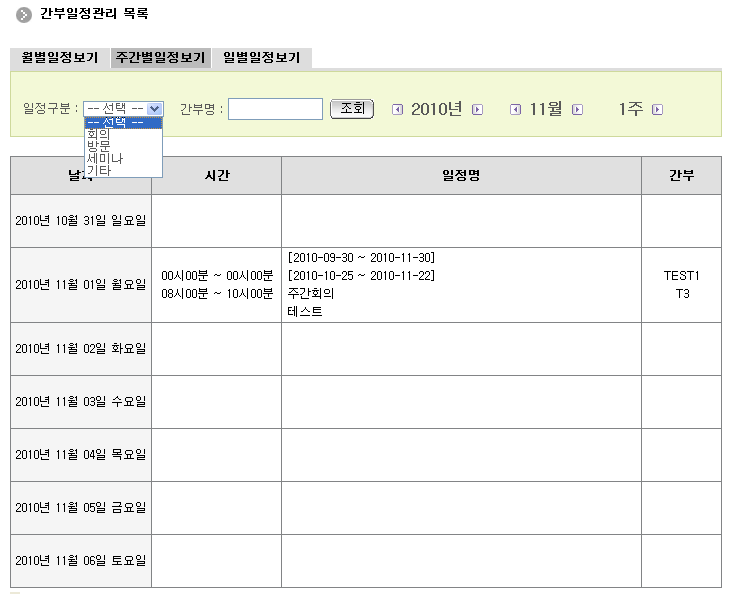Select 세미나 from the dropdown options
The height and width of the screenshot is (595, 730).
point(104,158)
